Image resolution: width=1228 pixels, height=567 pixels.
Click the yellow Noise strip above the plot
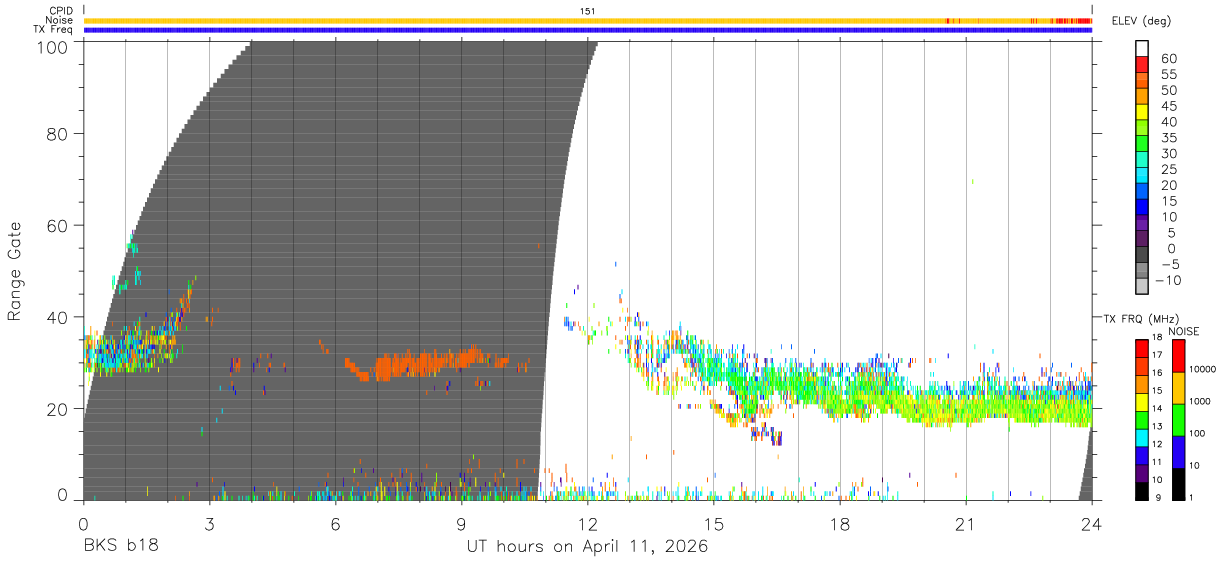[587, 20]
